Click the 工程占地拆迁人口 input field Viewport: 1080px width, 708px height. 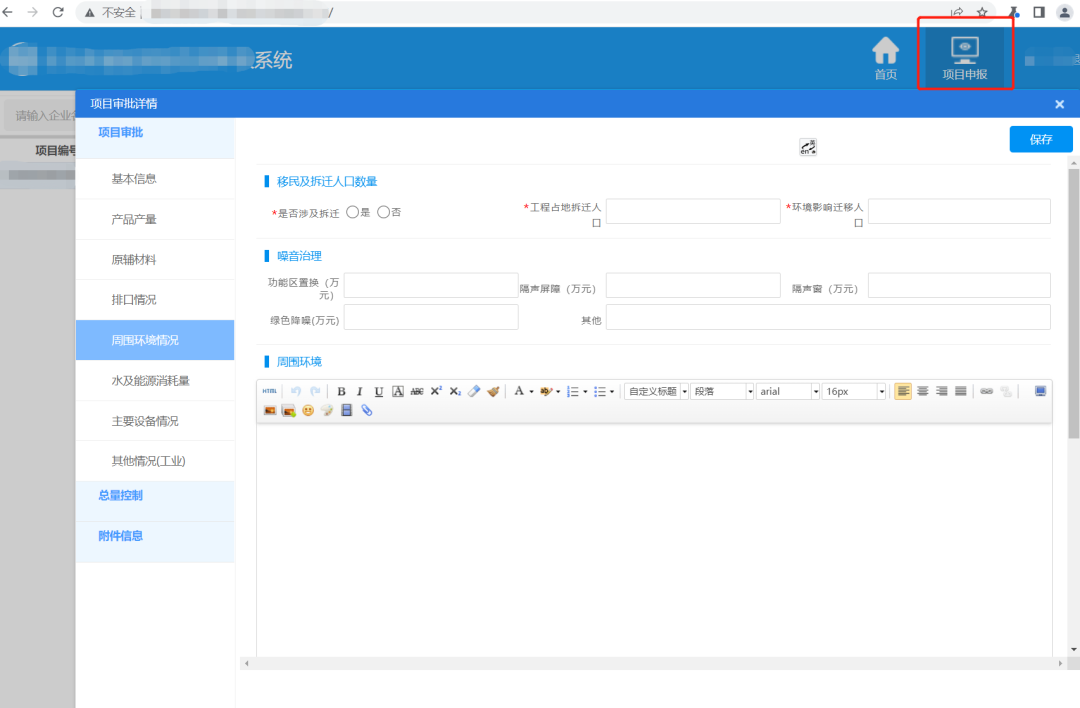[693, 211]
